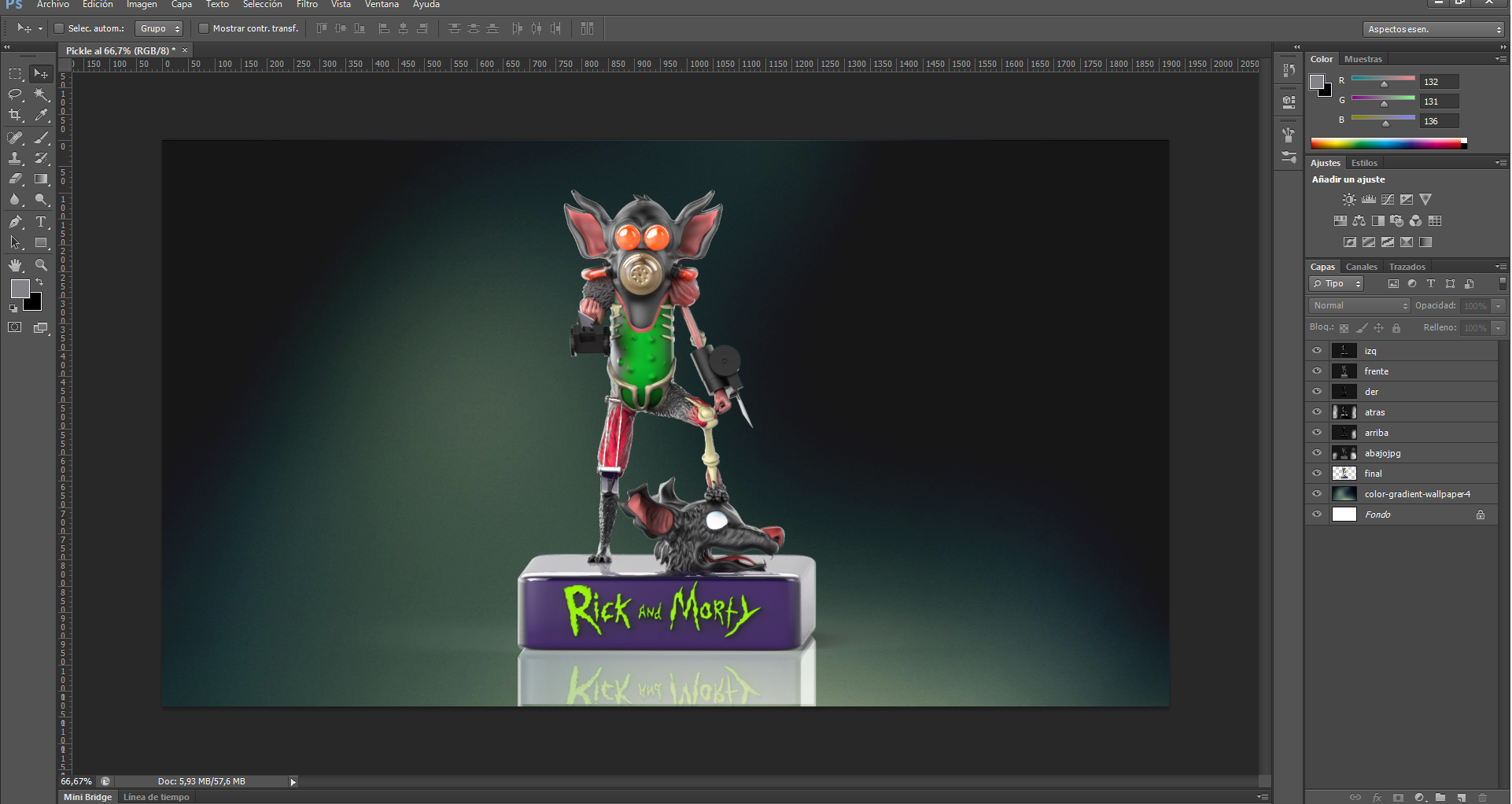This screenshot has width=1512, height=804.
Task: Select the History Brush tool
Action: pos(41,158)
